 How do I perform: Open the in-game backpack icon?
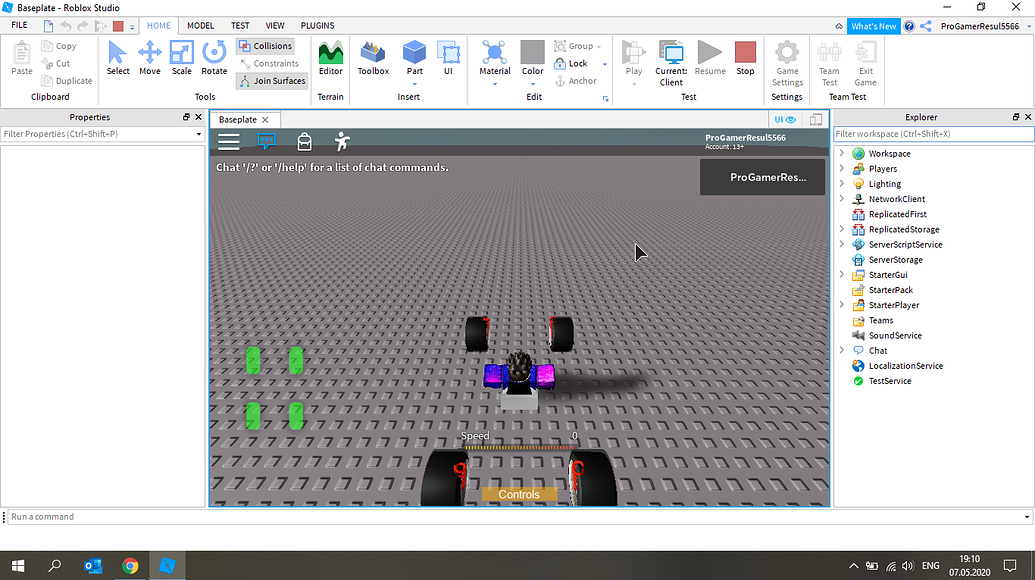tap(304, 141)
